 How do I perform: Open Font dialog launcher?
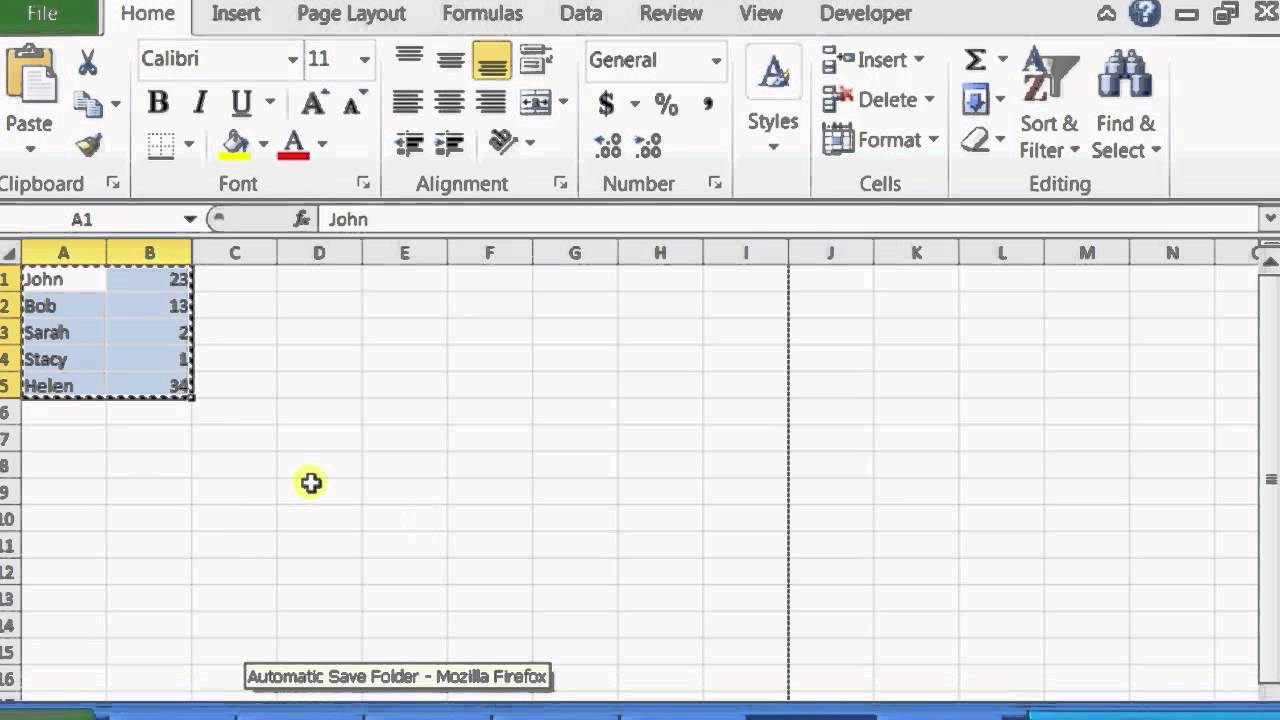363,183
